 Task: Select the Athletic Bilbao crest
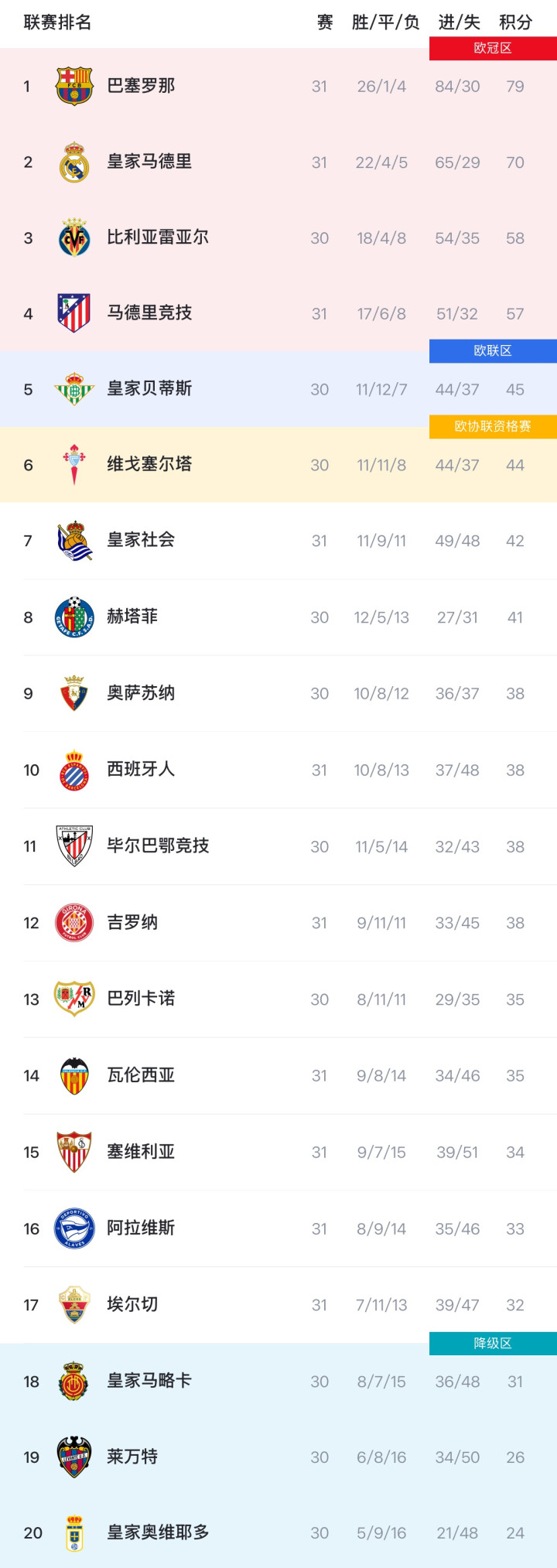tap(74, 846)
